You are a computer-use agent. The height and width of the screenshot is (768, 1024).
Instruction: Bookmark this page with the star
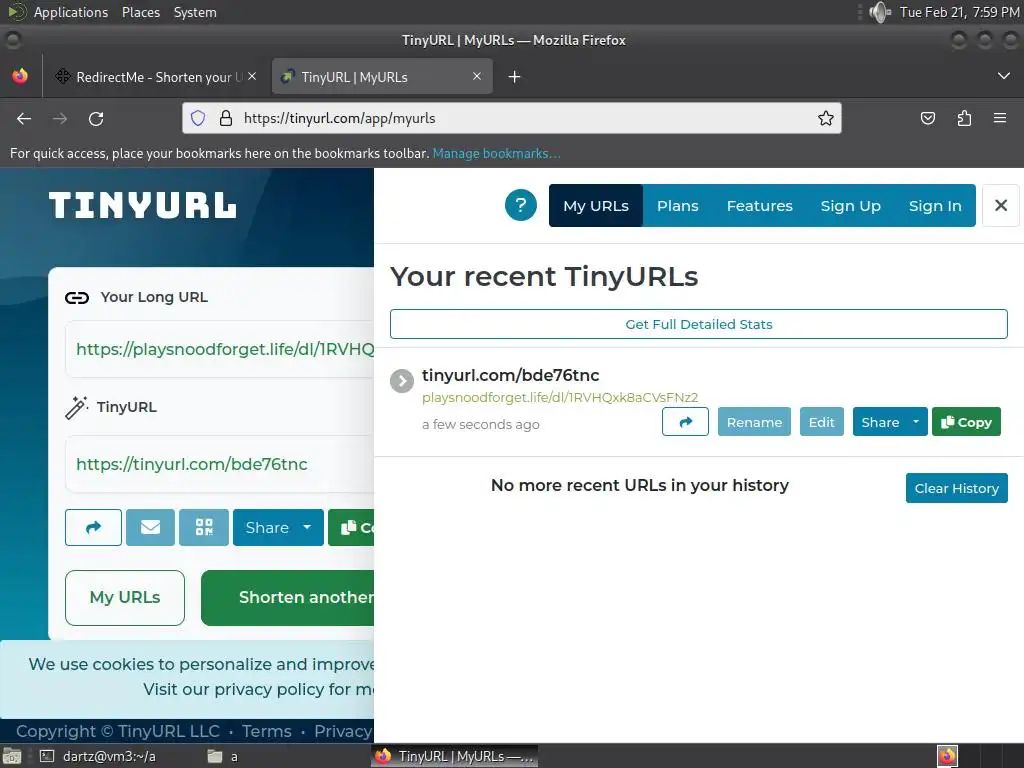click(825, 118)
